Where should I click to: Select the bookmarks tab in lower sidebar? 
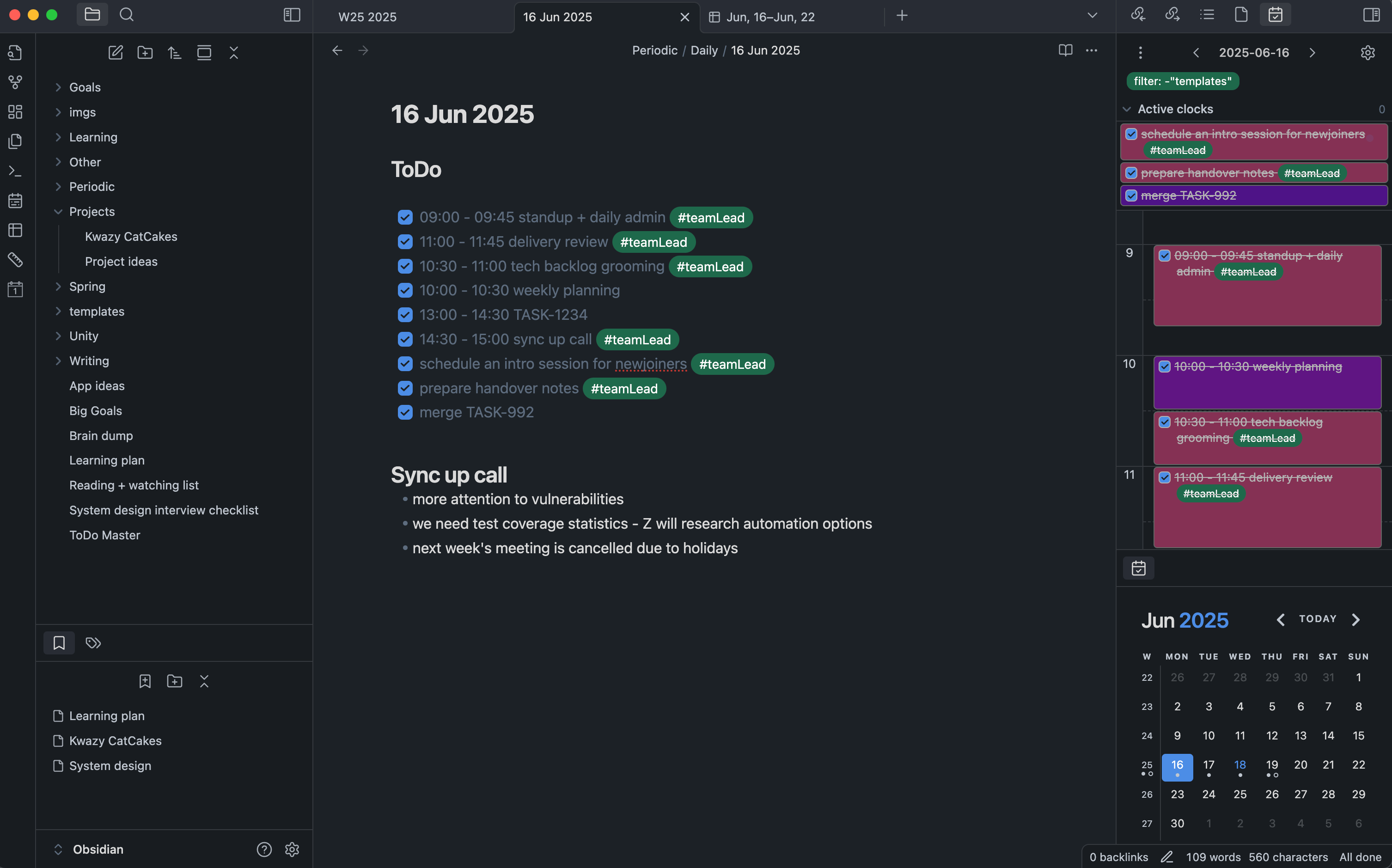click(59, 643)
